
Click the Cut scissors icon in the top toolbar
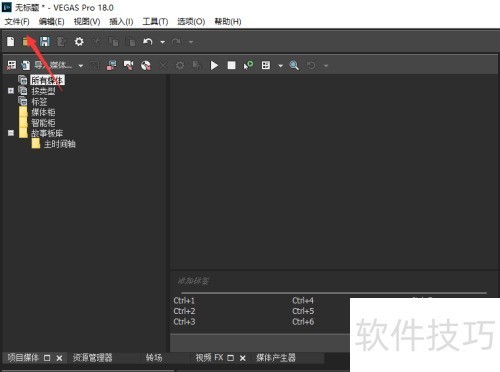point(97,42)
